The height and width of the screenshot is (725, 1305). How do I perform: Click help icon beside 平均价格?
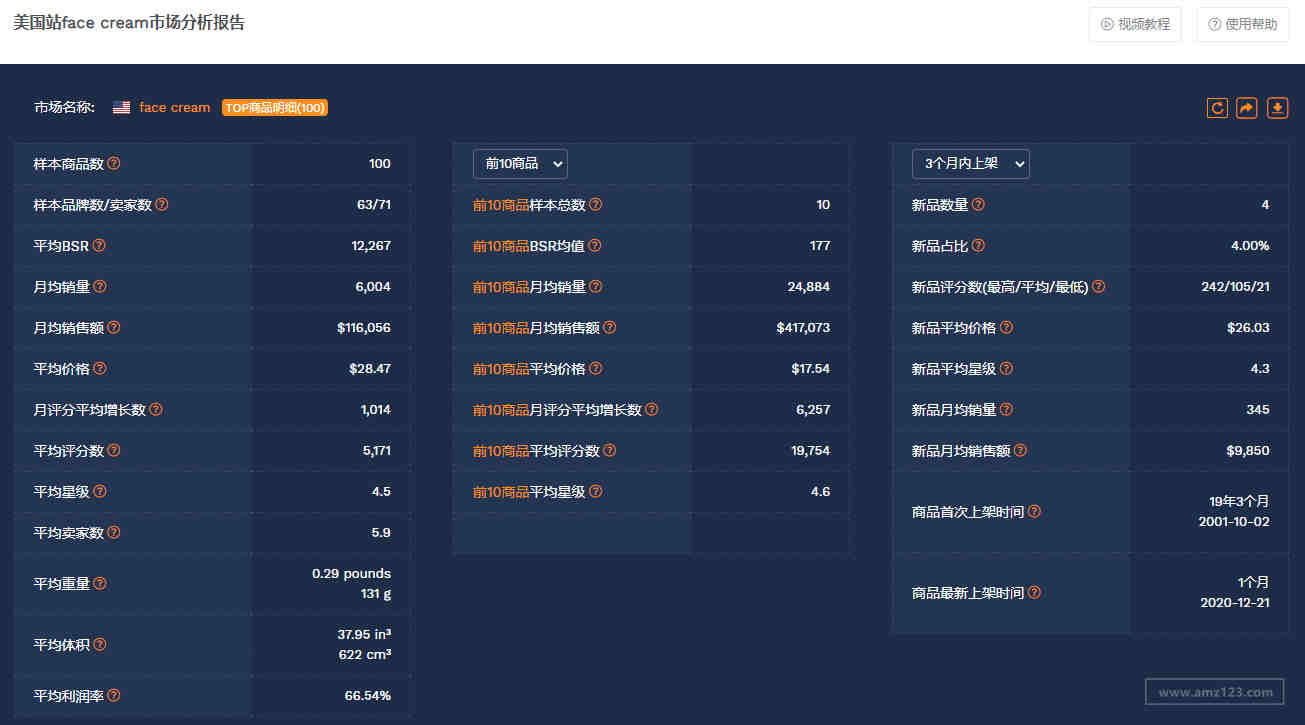point(100,369)
